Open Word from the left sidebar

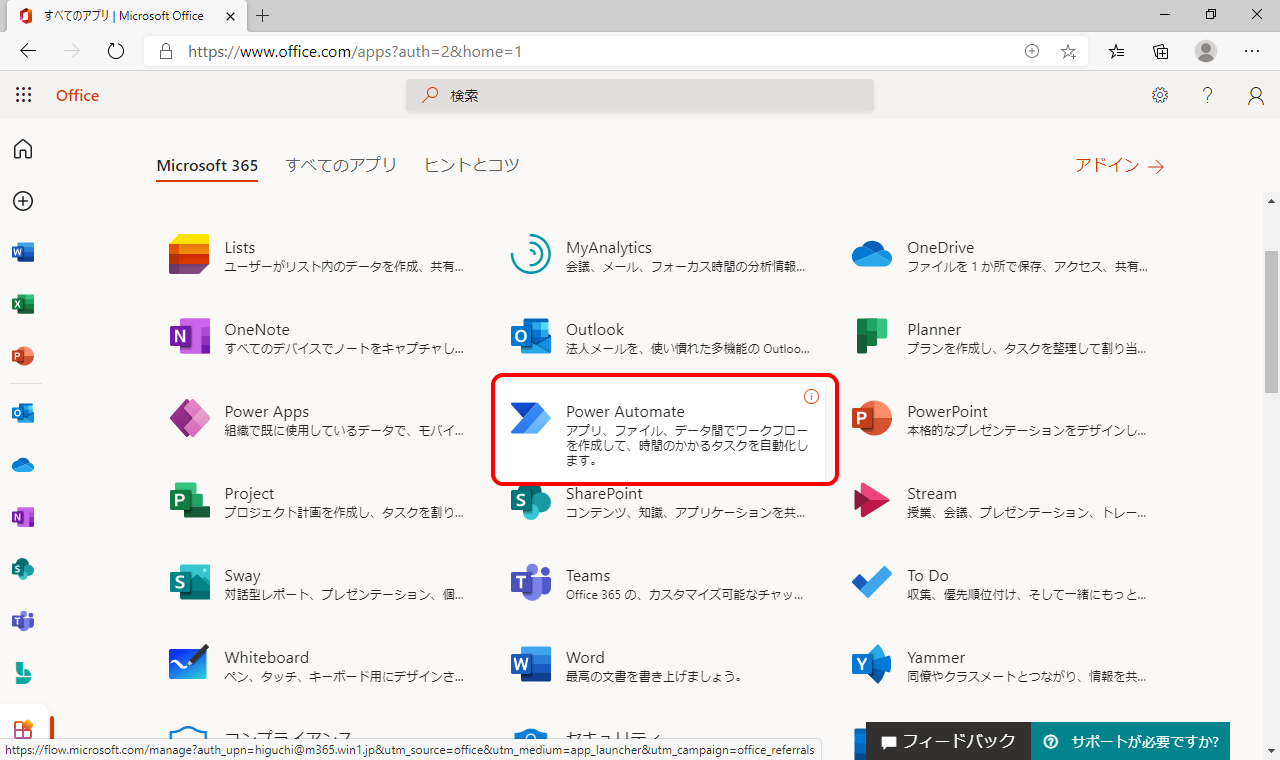[23, 253]
